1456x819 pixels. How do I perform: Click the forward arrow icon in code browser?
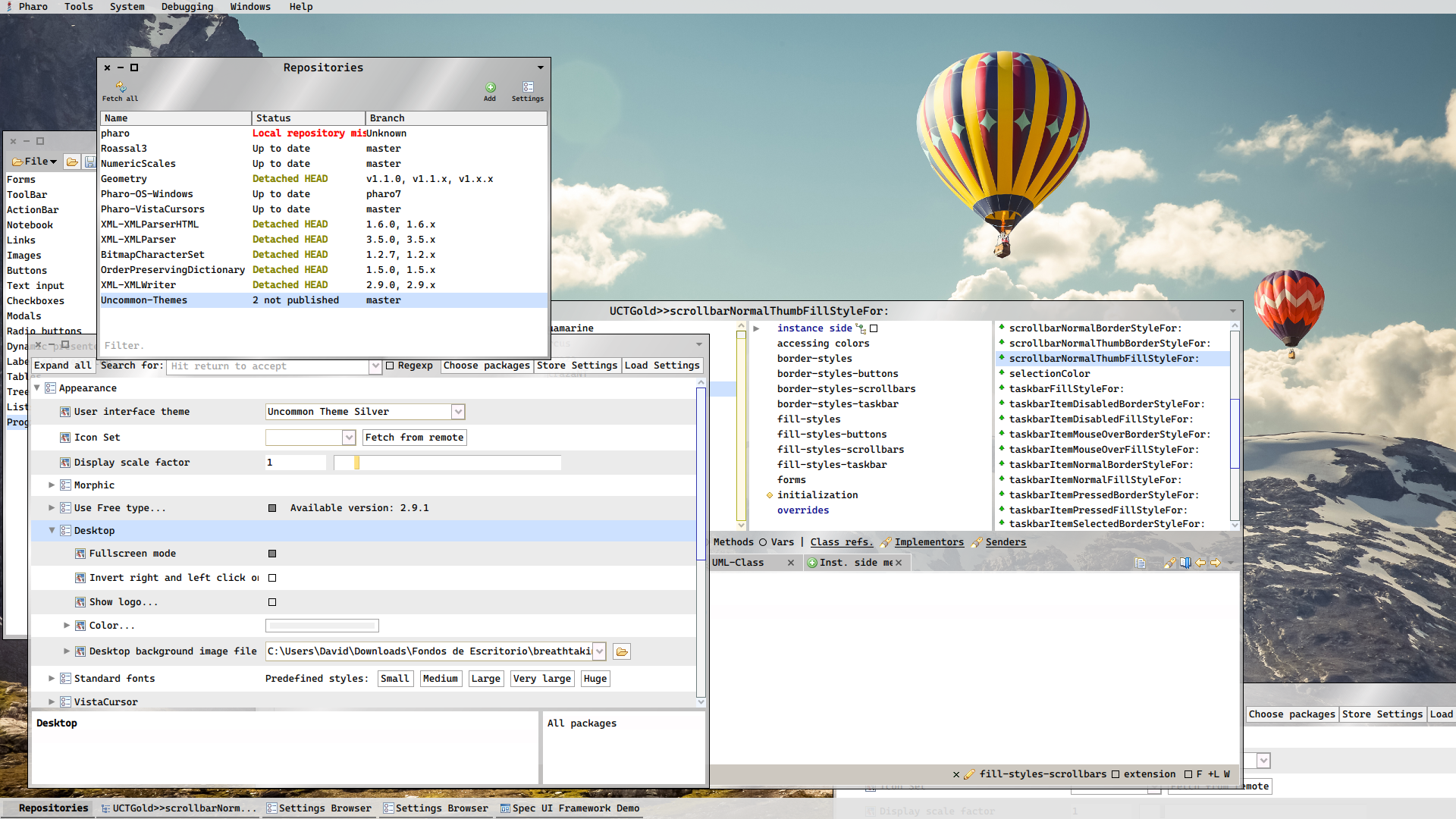(1216, 563)
